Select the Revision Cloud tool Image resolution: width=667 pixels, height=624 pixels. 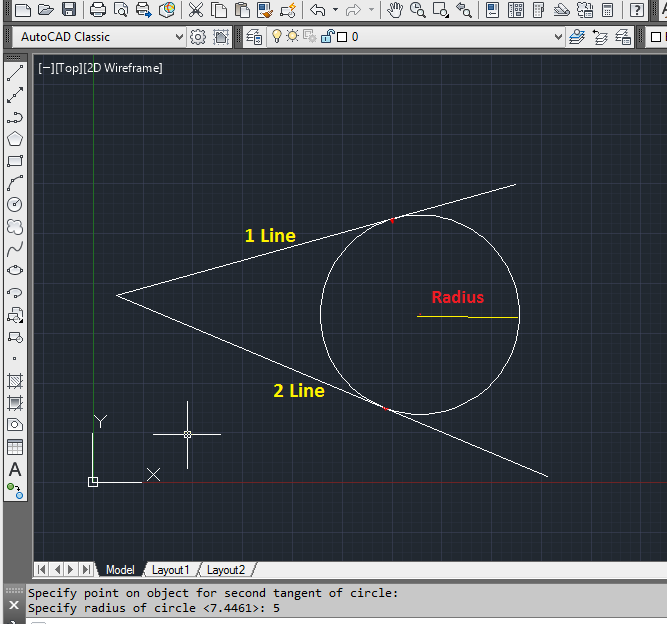(15, 227)
